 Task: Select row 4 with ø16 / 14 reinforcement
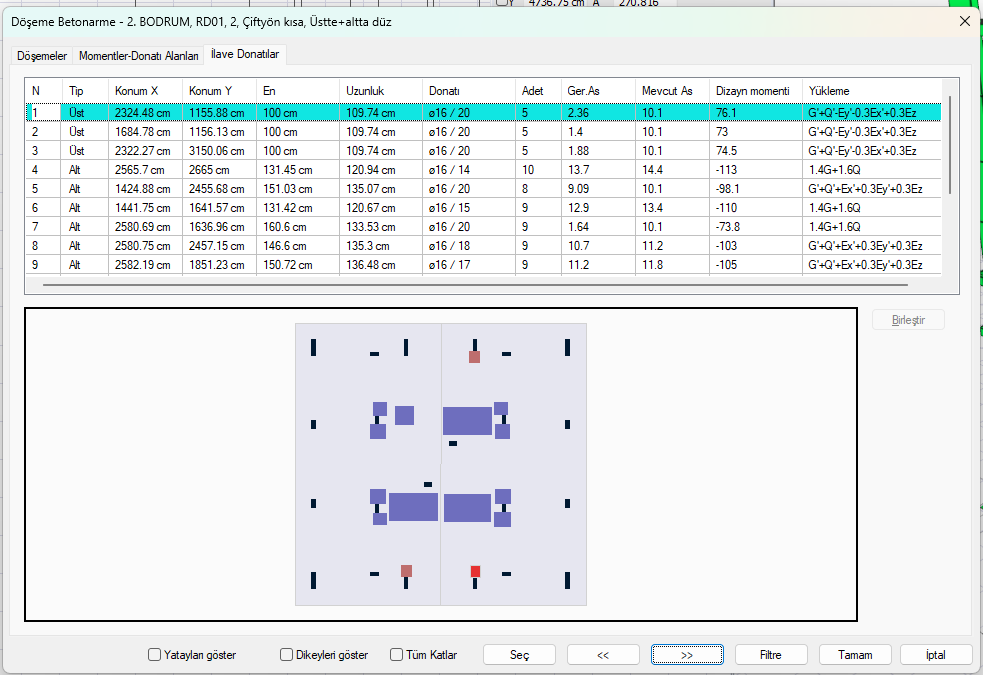(483, 170)
